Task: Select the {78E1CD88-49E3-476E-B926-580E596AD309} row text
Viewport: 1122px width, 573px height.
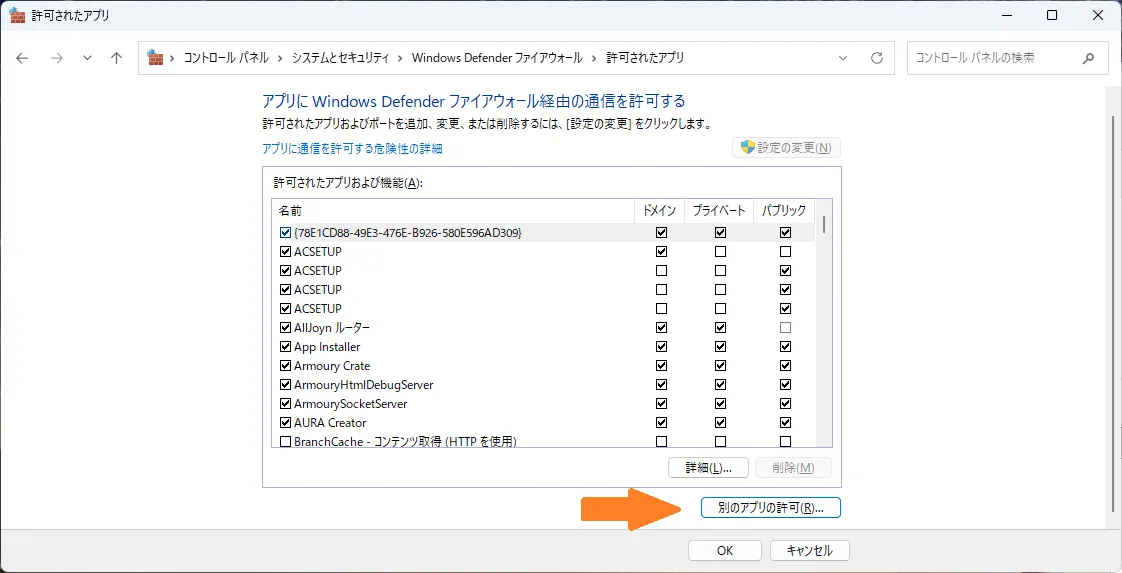Action: pyautogui.click(x=408, y=232)
